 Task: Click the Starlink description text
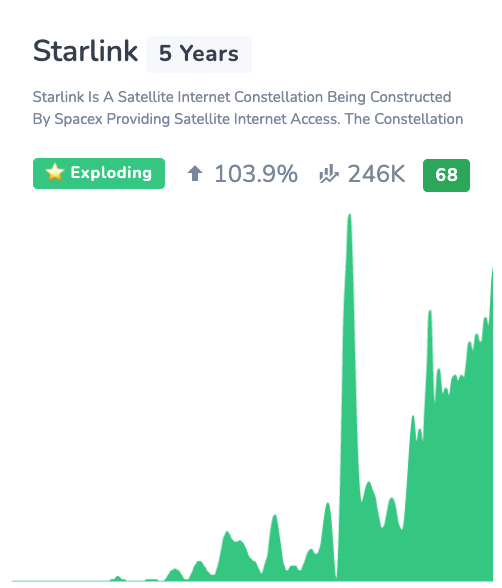point(248,108)
